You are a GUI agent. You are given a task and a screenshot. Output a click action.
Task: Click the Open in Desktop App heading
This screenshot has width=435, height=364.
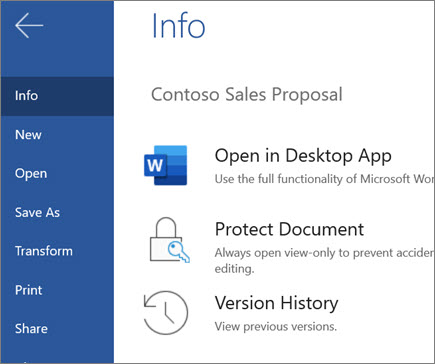coord(303,156)
